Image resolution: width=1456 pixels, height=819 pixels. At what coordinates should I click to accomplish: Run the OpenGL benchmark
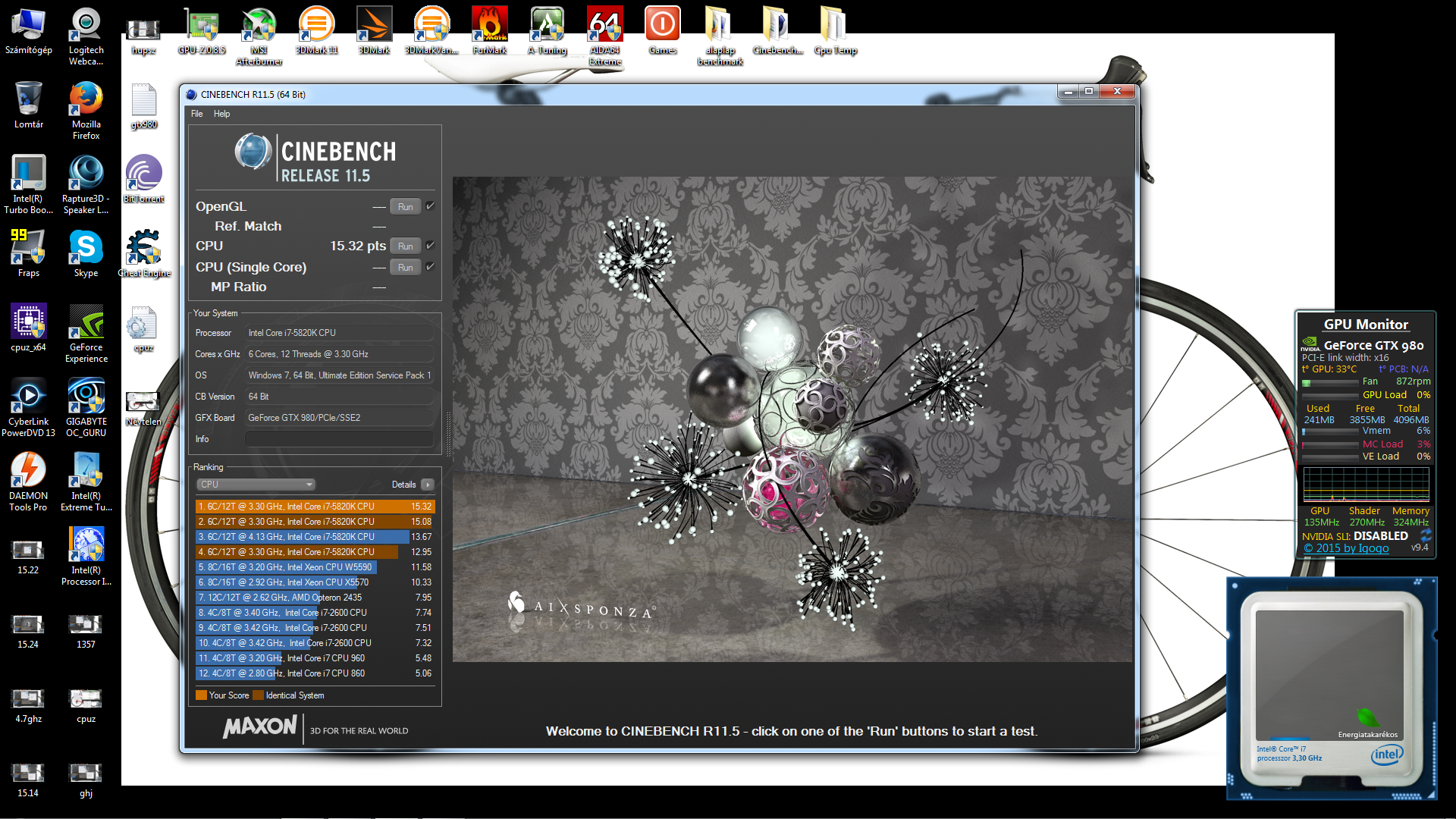[406, 207]
